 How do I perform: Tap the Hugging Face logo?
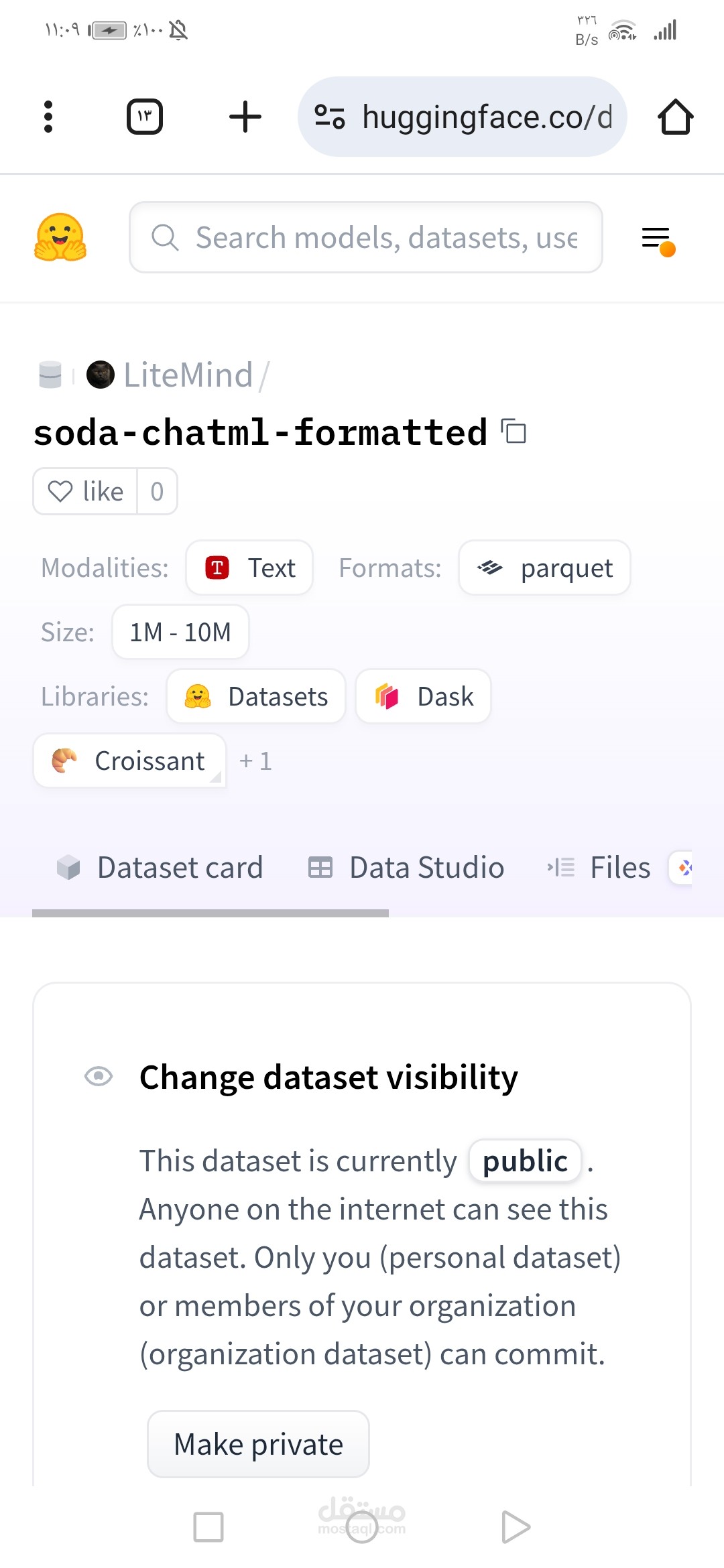coord(60,237)
